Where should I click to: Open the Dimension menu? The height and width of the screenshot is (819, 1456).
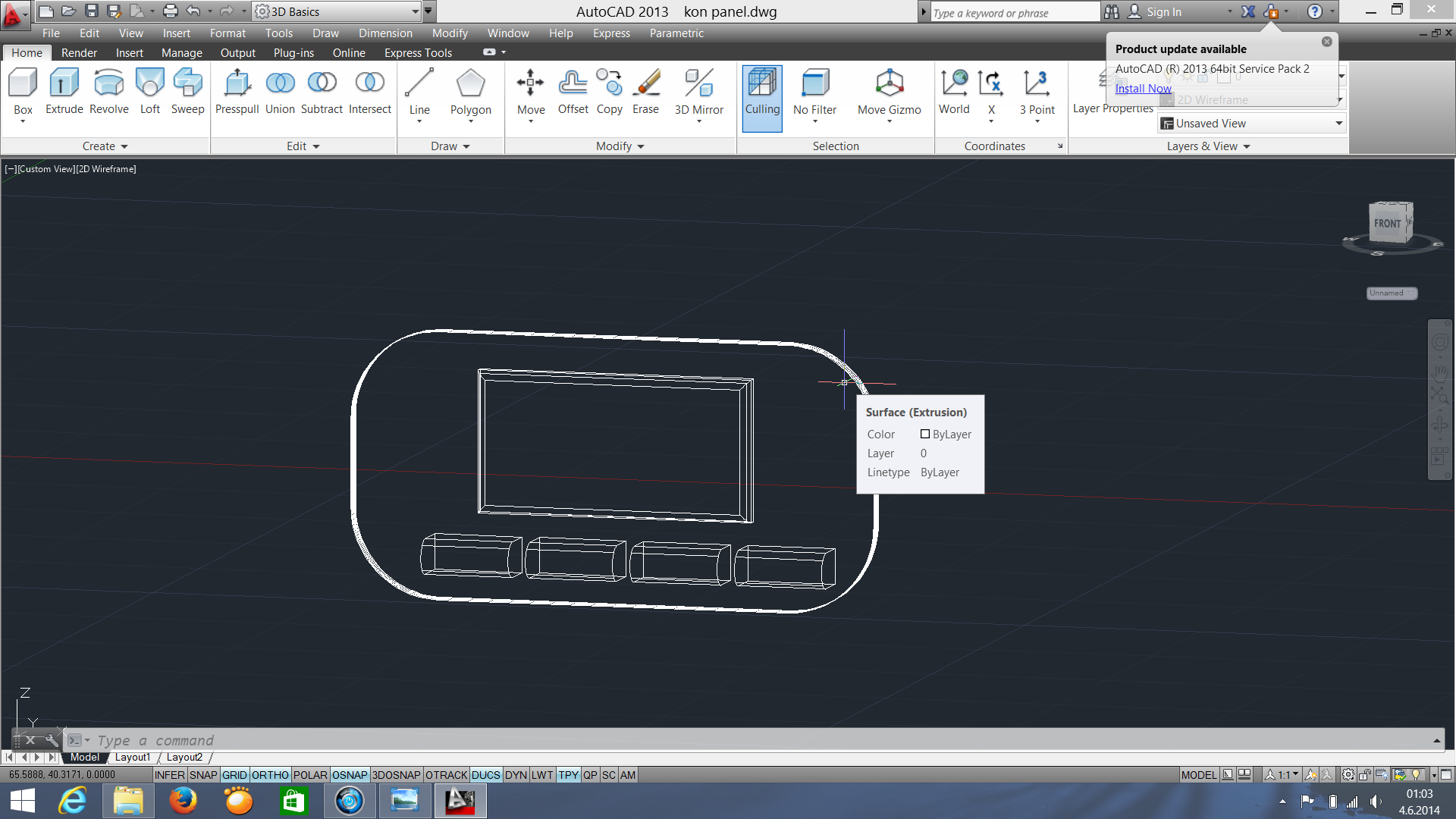coord(385,33)
